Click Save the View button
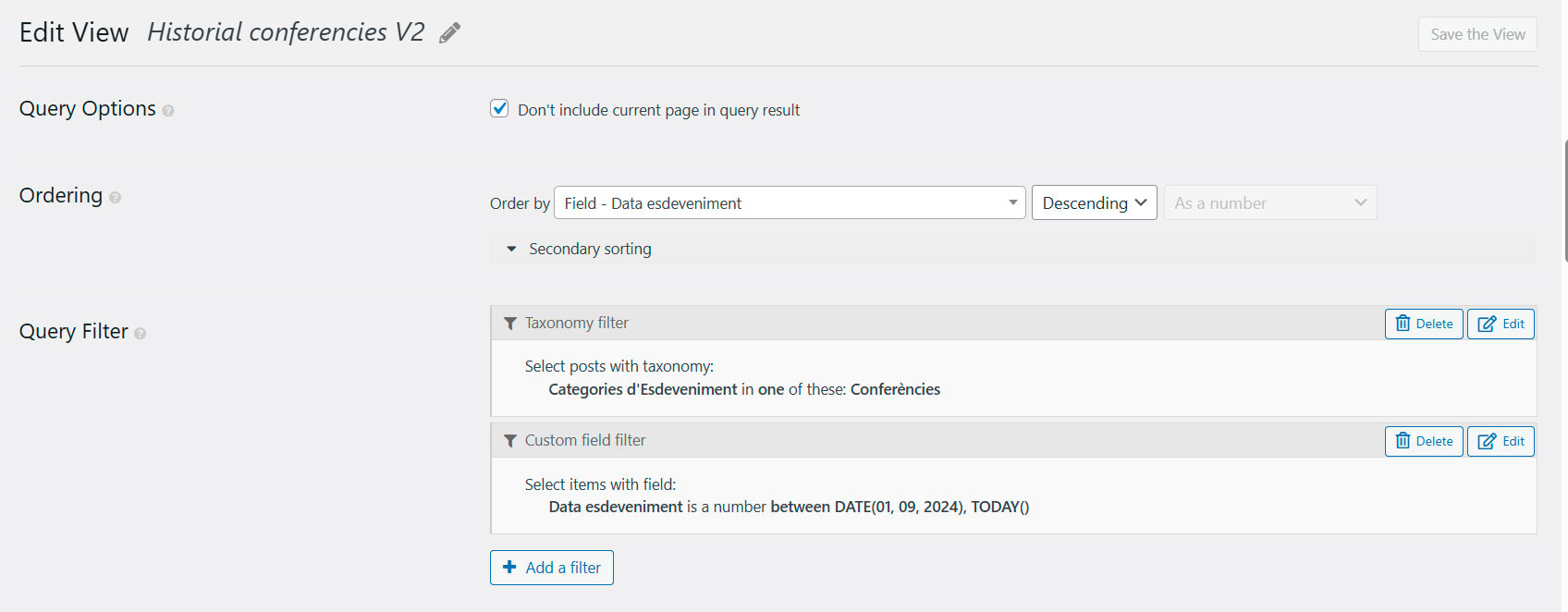The height and width of the screenshot is (612, 1568). (1476, 34)
